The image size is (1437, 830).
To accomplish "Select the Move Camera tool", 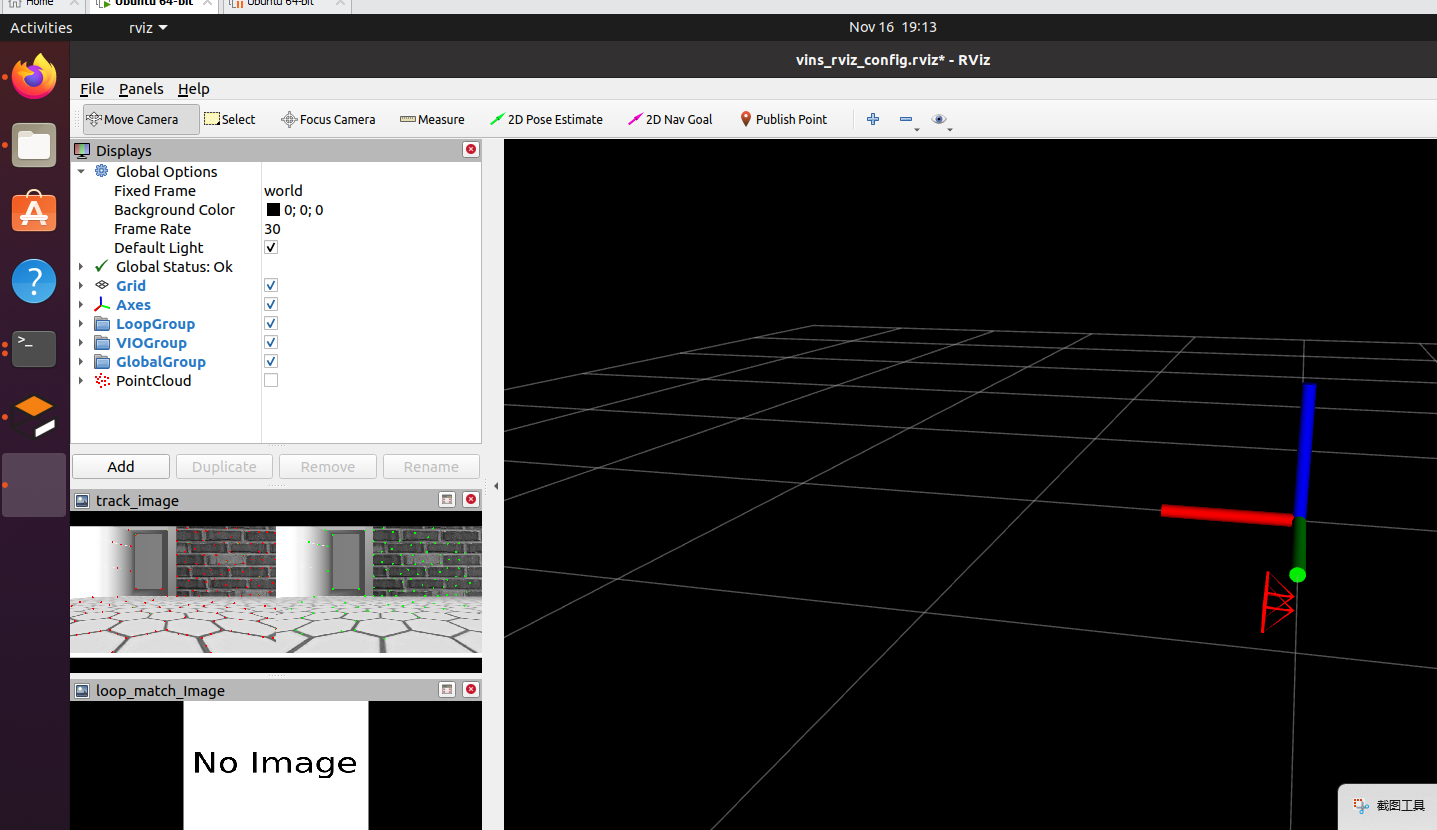I will [139, 119].
